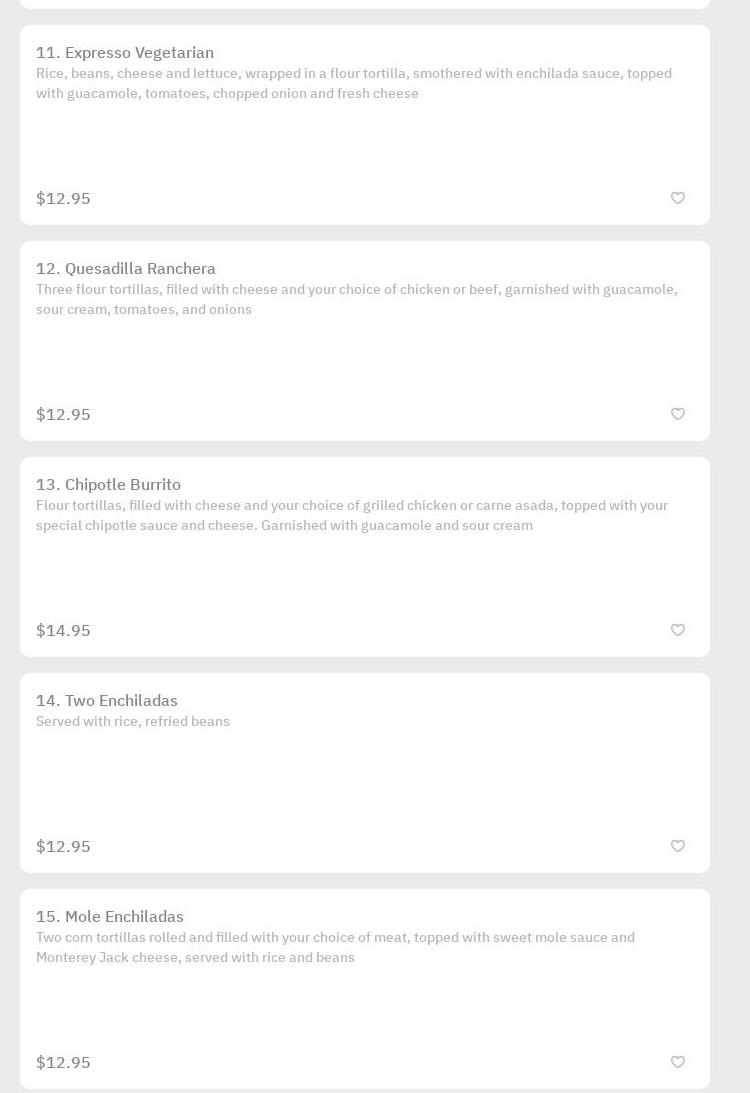Select the 12. Quesadilla Ranchera title
This screenshot has height=1093, width=750.
click(x=126, y=269)
